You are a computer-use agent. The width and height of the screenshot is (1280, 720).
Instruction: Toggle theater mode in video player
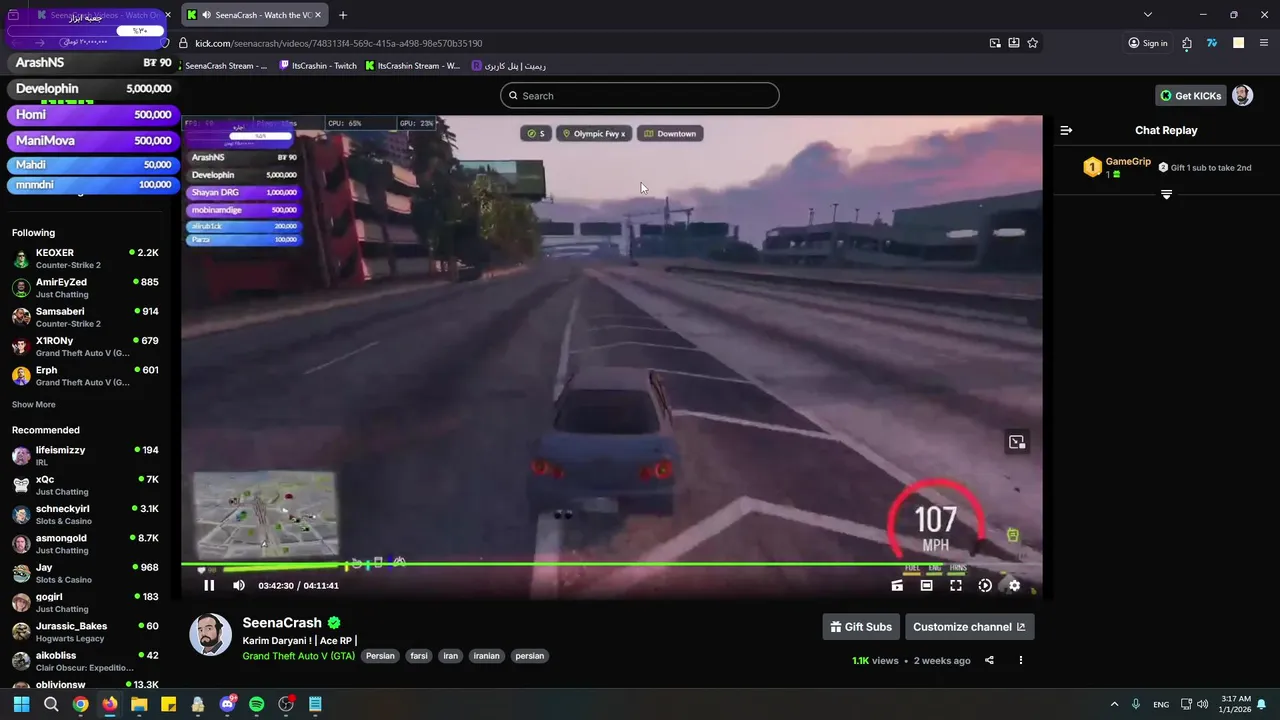[x=926, y=586]
